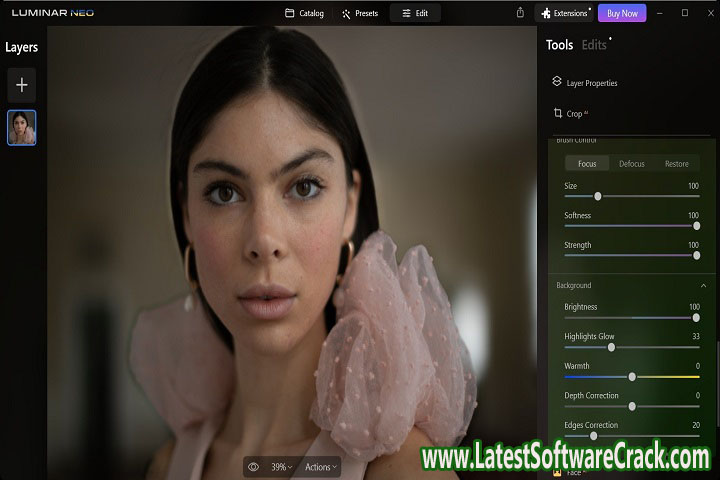
Task: Open the Actions dropdown menu
Action: [321, 467]
